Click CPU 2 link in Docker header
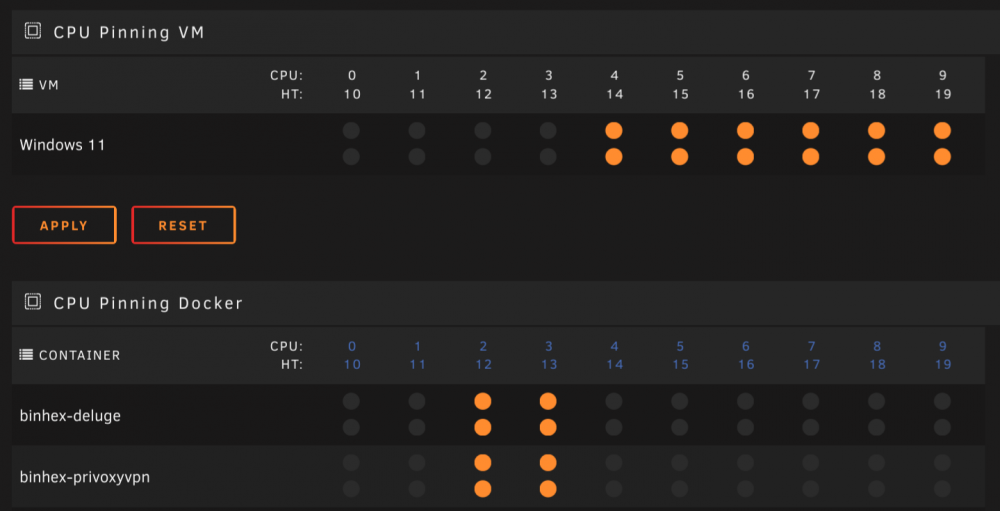 click(x=483, y=346)
